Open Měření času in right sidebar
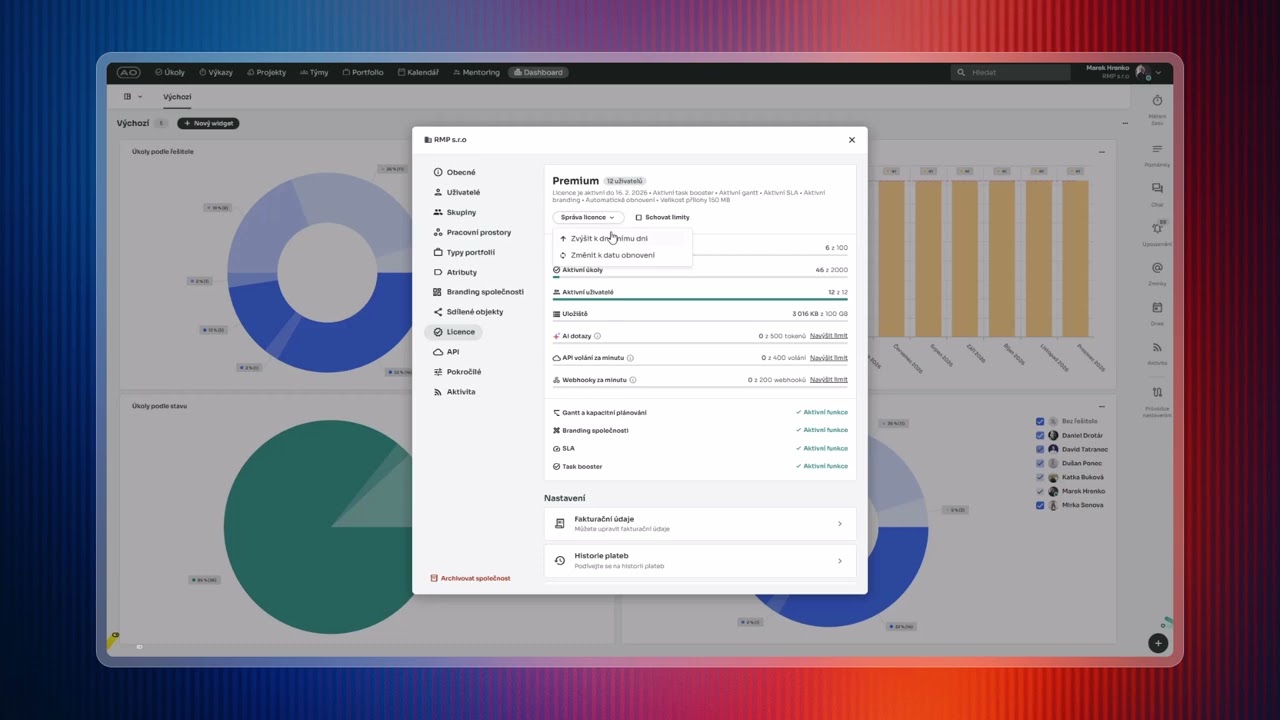 click(x=1157, y=107)
